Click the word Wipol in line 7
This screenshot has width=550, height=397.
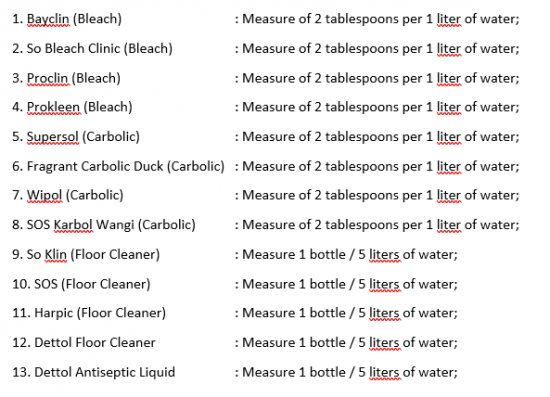[x=45, y=195]
